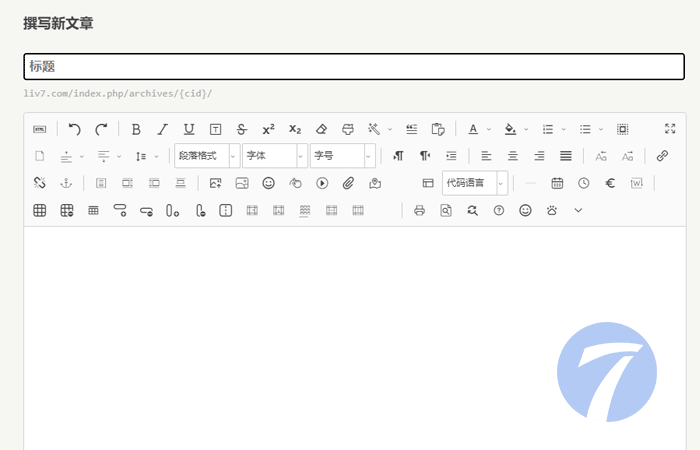This screenshot has width=700, height=450.
Task: Open the font color picker arrow
Action: coord(488,129)
